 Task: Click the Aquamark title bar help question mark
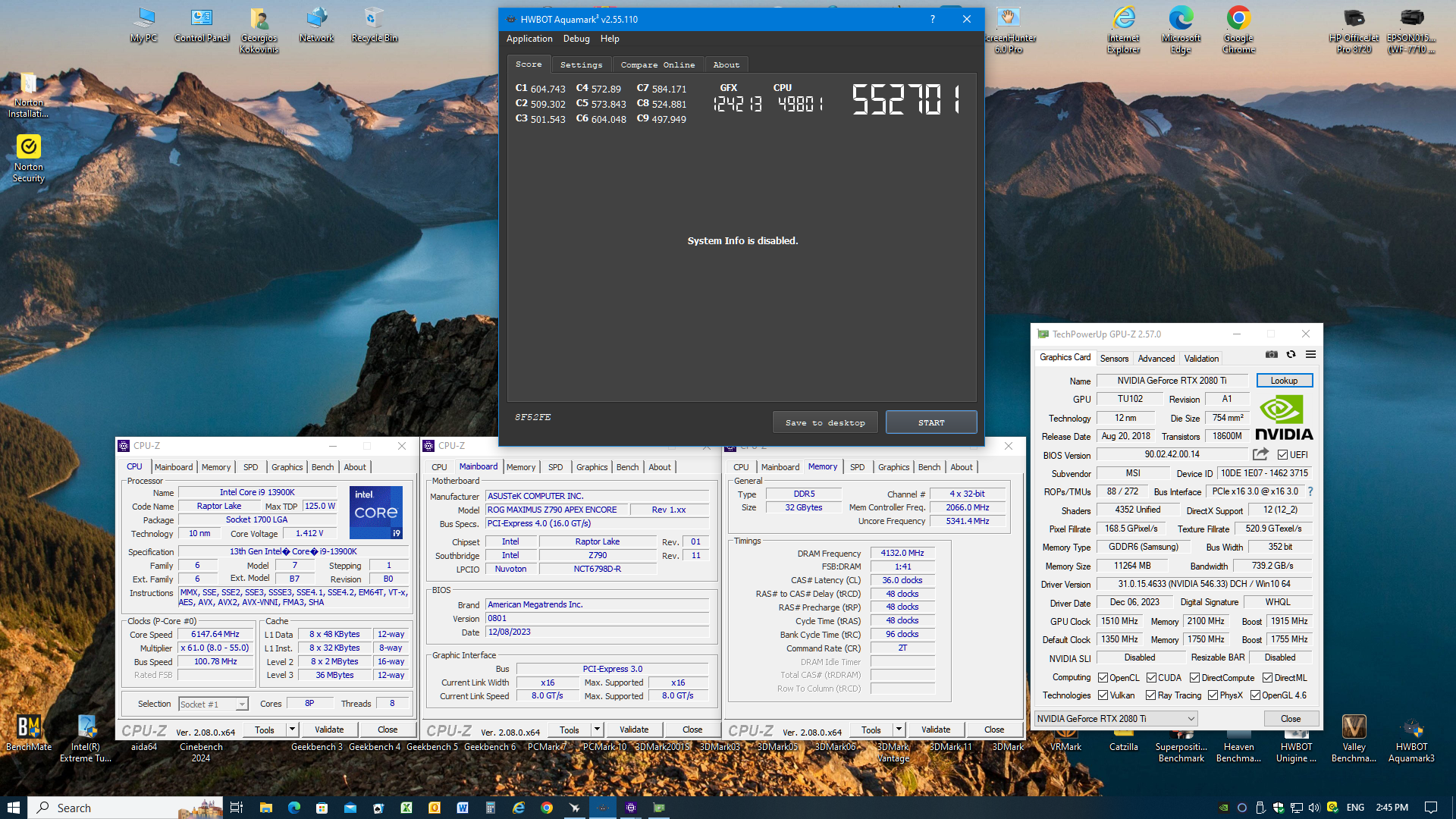coord(933,20)
